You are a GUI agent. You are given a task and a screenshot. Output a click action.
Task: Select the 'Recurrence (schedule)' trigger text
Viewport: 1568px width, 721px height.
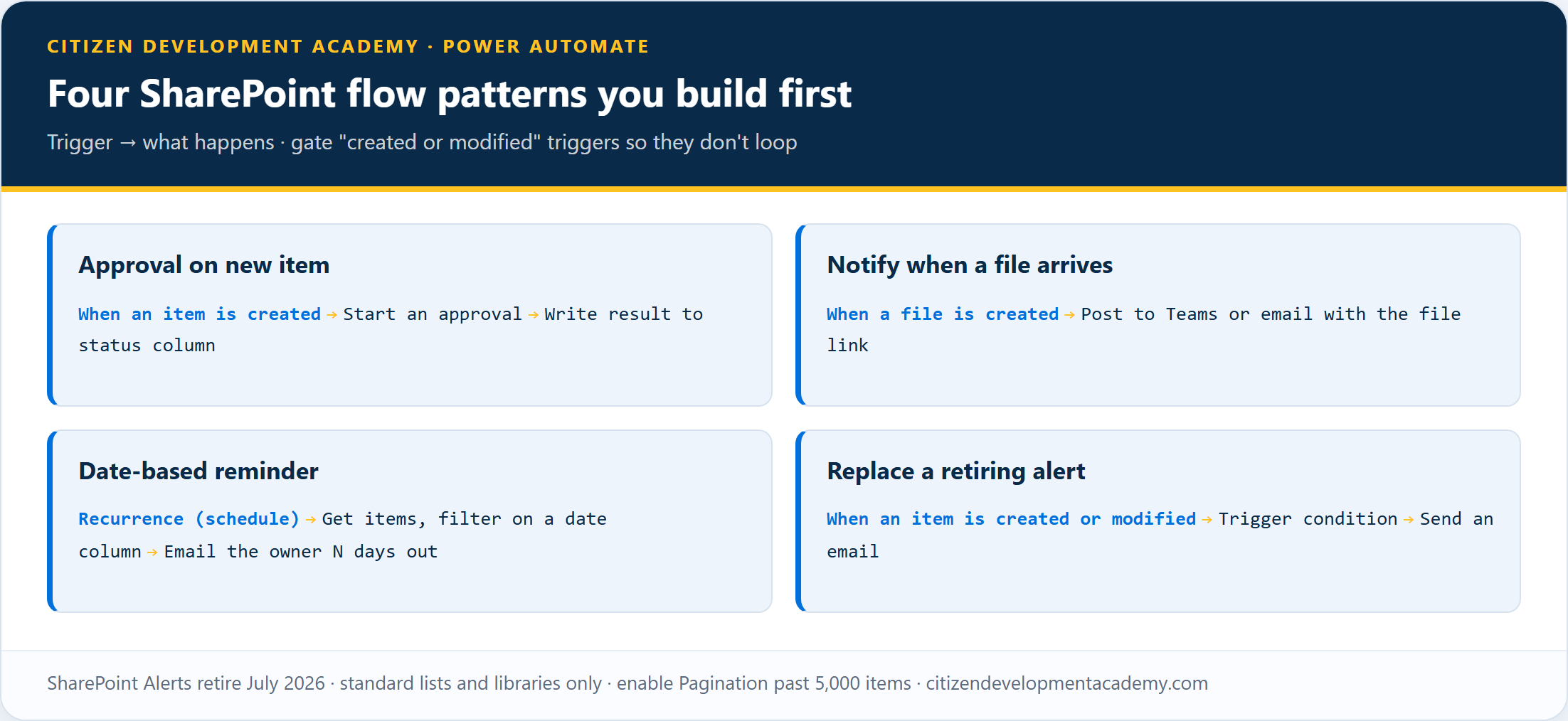[189, 519]
